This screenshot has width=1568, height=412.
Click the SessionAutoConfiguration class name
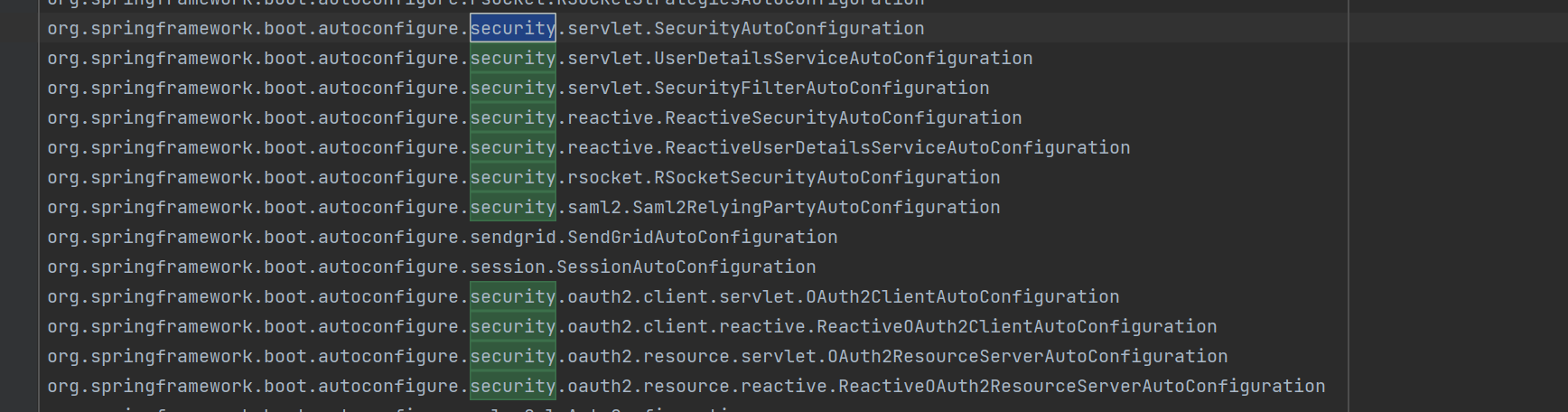click(x=686, y=267)
